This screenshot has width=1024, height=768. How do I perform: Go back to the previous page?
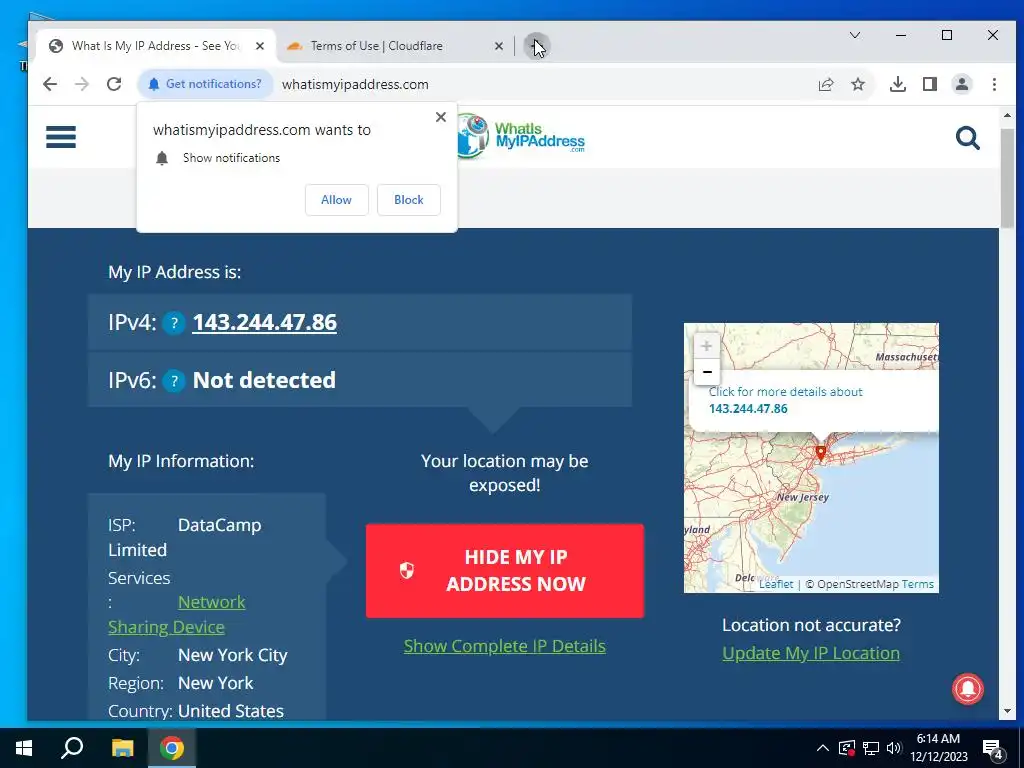pyautogui.click(x=50, y=84)
